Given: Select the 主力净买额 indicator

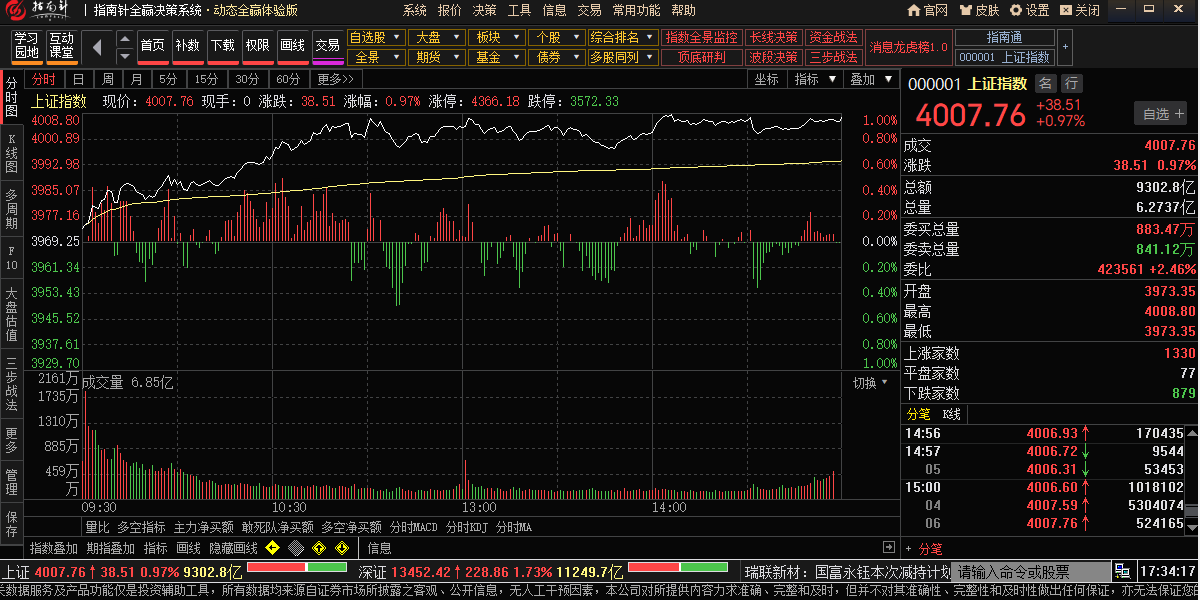Looking at the screenshot, I should point(203,527).
